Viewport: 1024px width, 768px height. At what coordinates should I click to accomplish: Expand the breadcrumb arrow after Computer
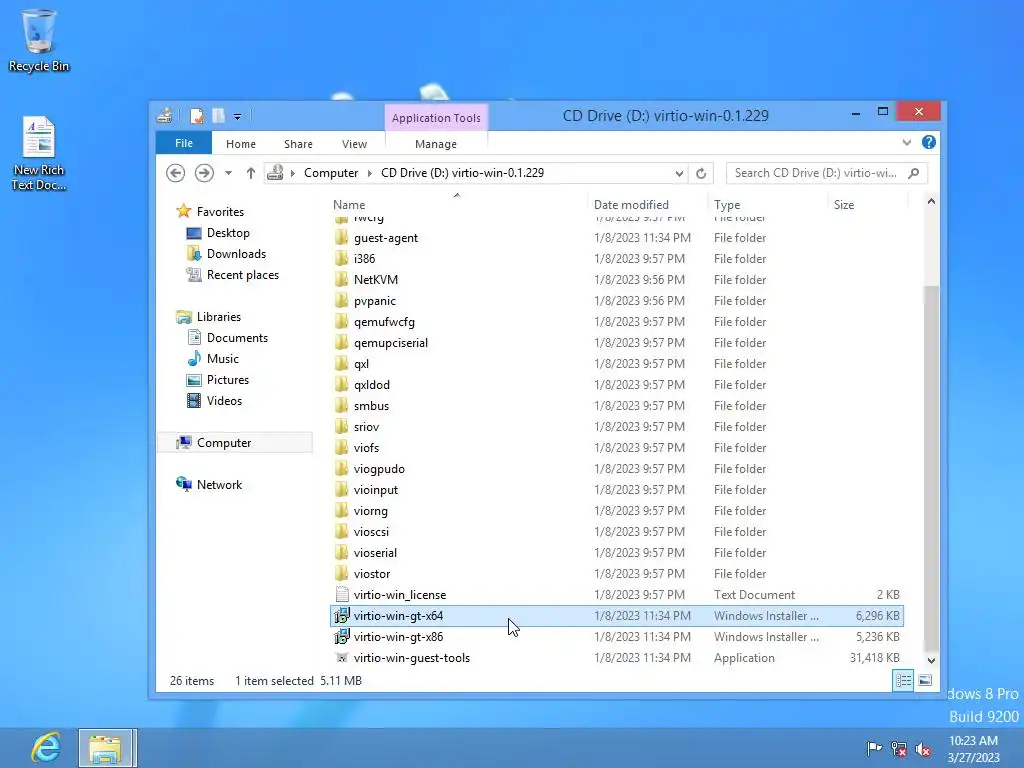370,173
